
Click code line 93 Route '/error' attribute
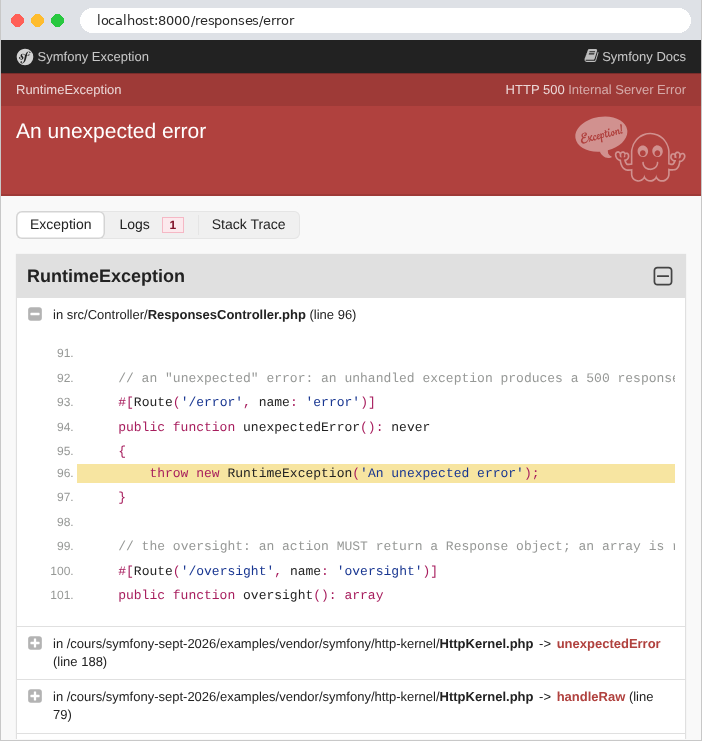click(x=246, y=402)
